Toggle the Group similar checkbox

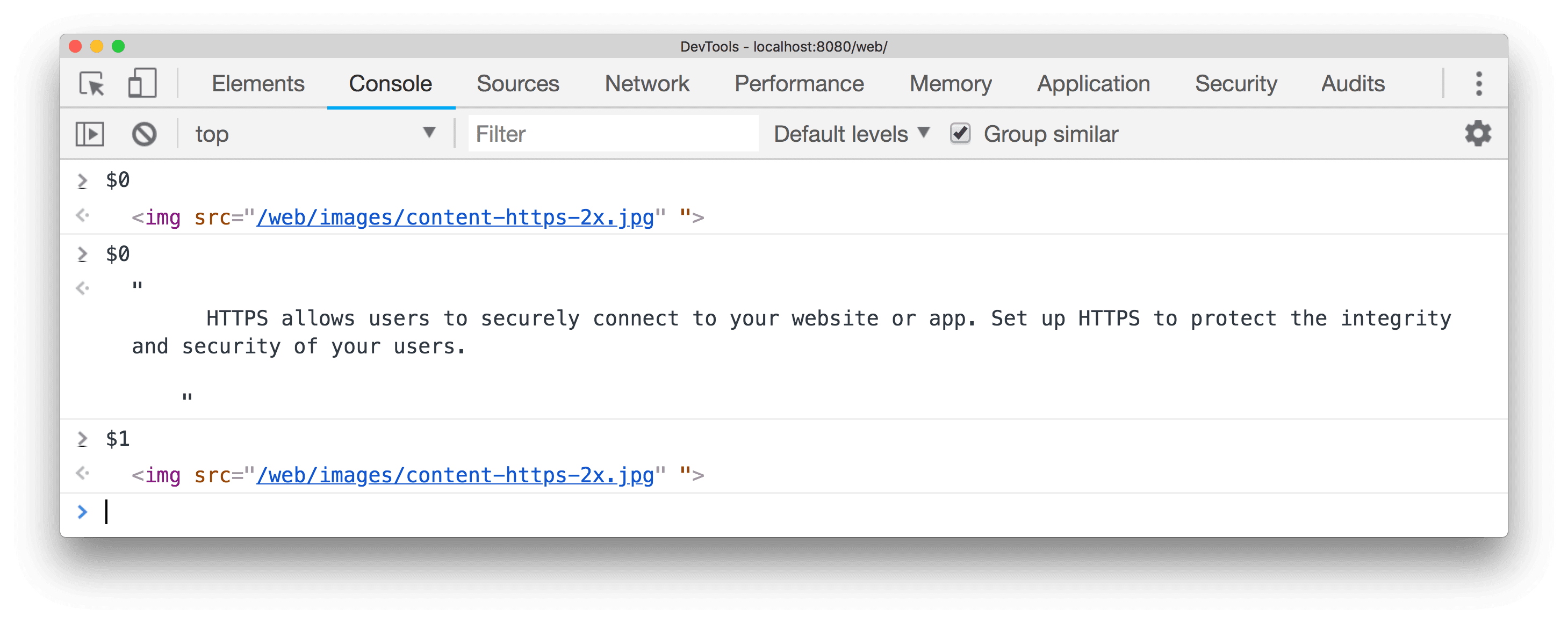[959, 134]
